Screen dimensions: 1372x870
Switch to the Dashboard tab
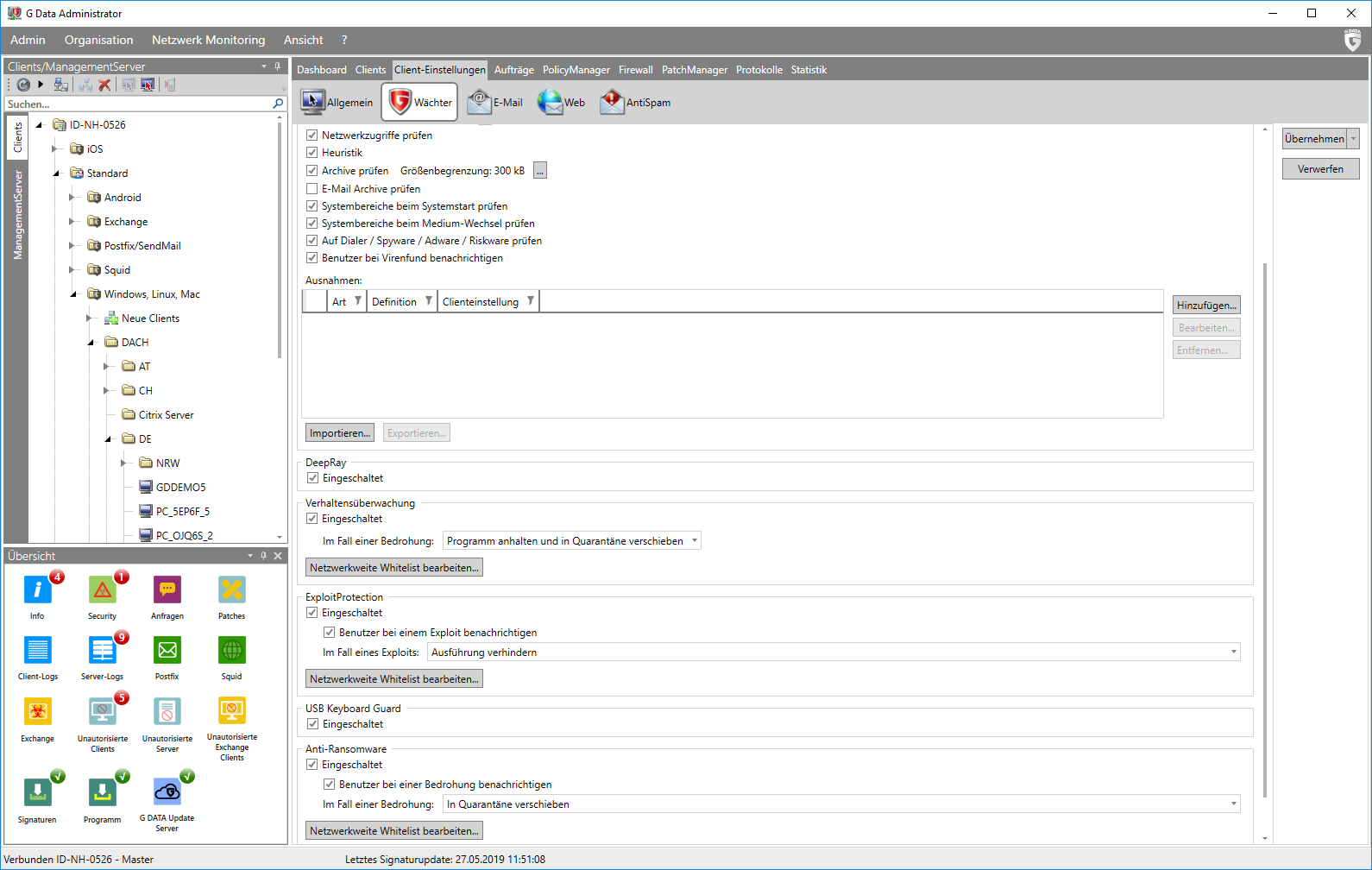(321, 70)
